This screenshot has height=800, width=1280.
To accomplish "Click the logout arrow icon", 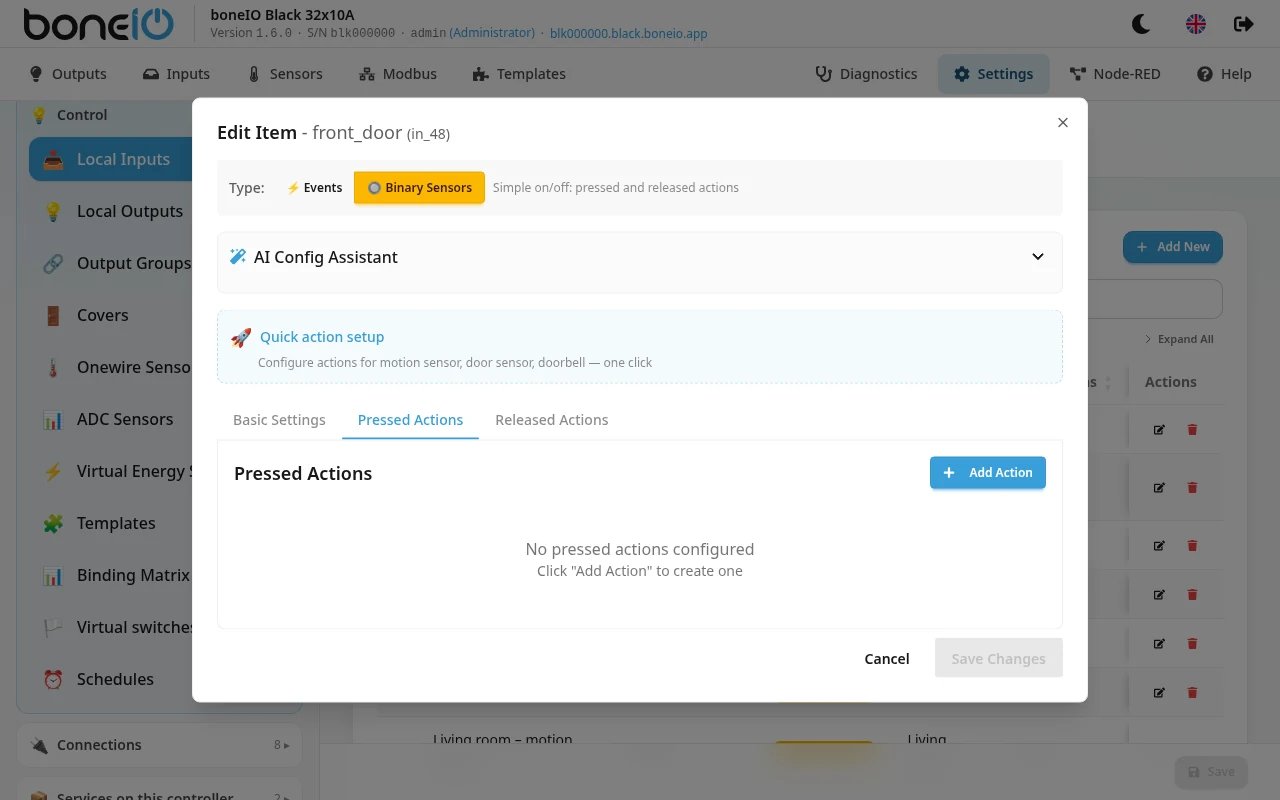I will (x=1244, y=23).
